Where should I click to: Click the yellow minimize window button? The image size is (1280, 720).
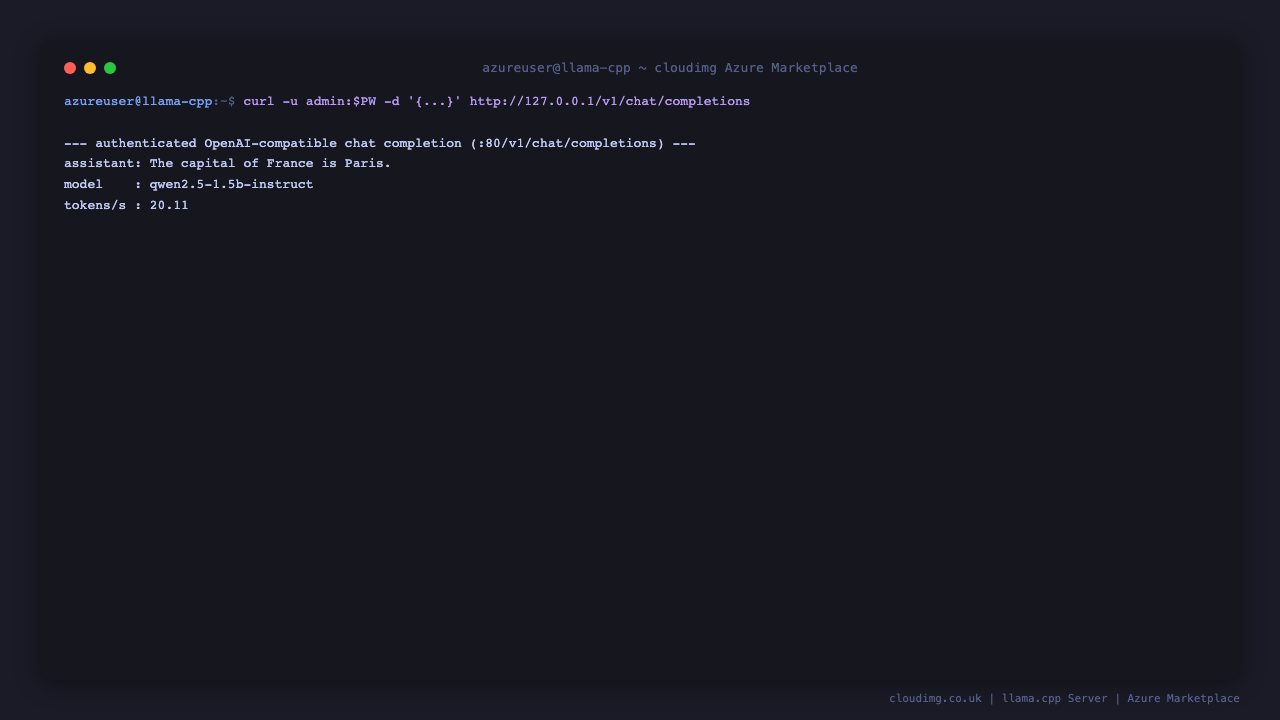coord(90,68)
